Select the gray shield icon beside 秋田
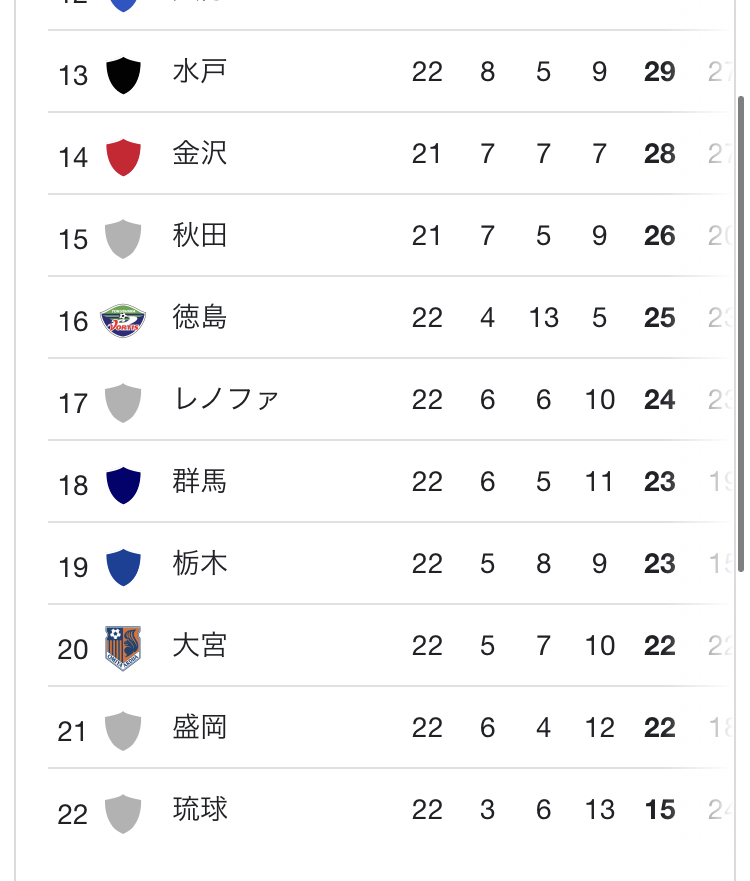The width and height of the screenshot is (750, 881). pyautogui.click(x=123, y=239)
